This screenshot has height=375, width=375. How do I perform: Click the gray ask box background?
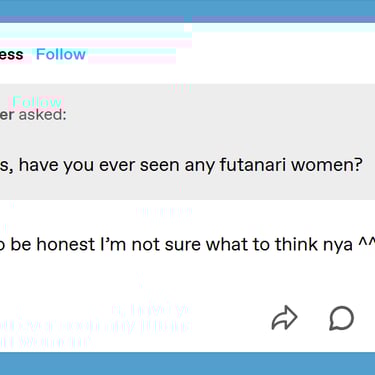(187, 142)
